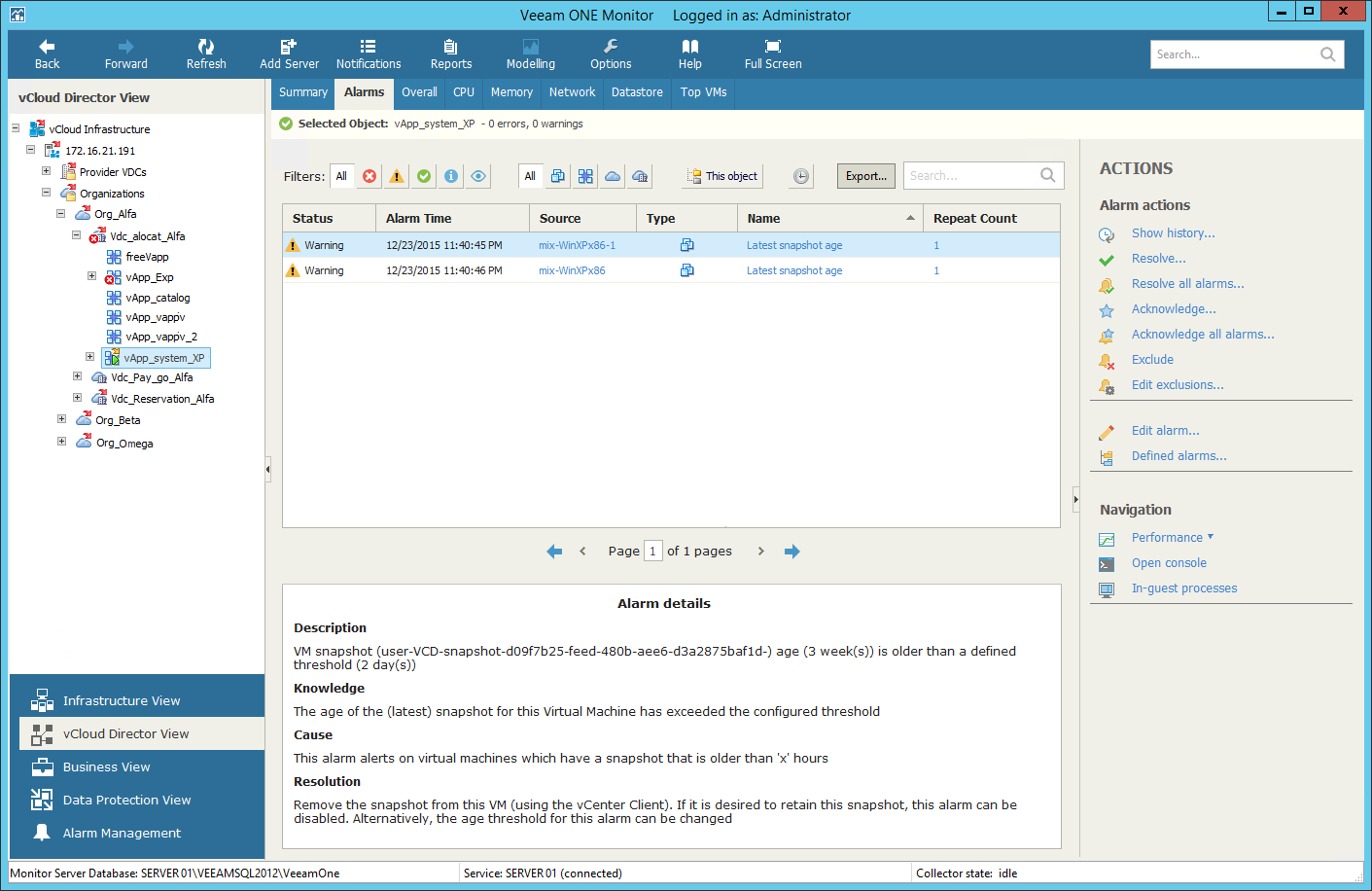Screen dimensions: 1372x891
Task: Go to the last page of alarms
Action: tap(792, 552)
